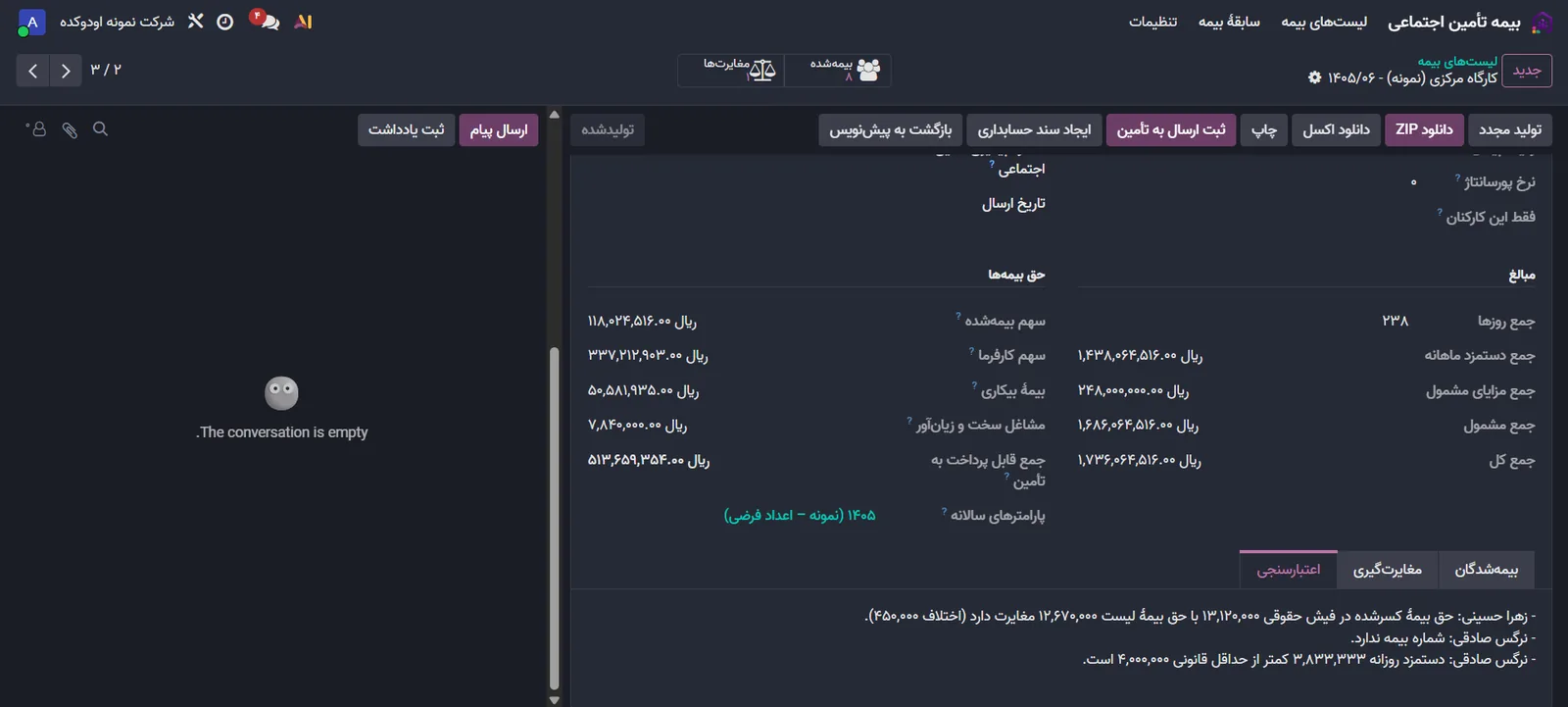Click the chatter search magnifier icon
The width and height of the screenshot is (1568, 707).
[100, 129]
